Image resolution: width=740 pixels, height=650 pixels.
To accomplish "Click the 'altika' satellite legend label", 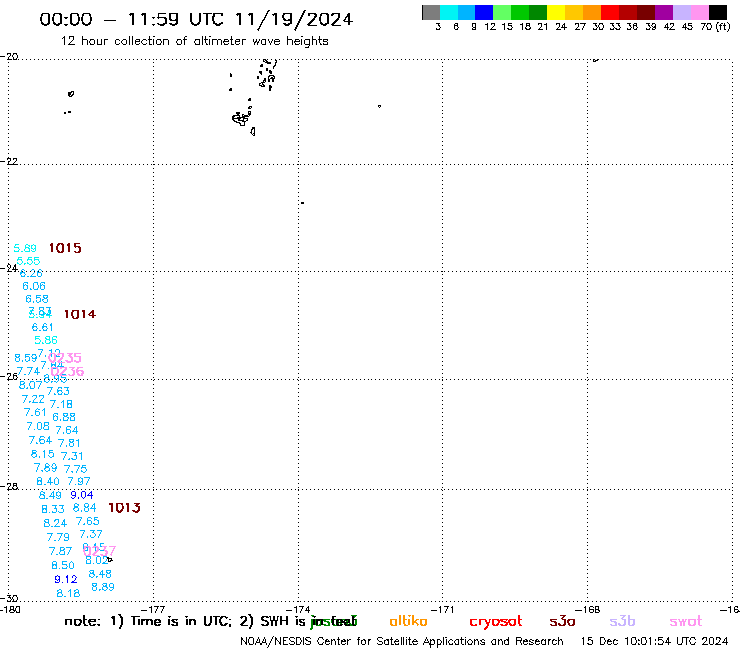I will coord(408,621).
